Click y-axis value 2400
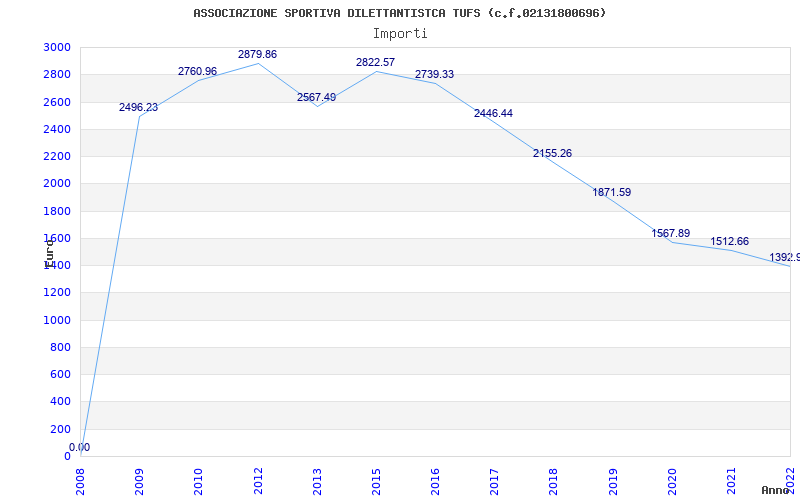The width and height of the screenshot is (800, 500). coord(58,129)
